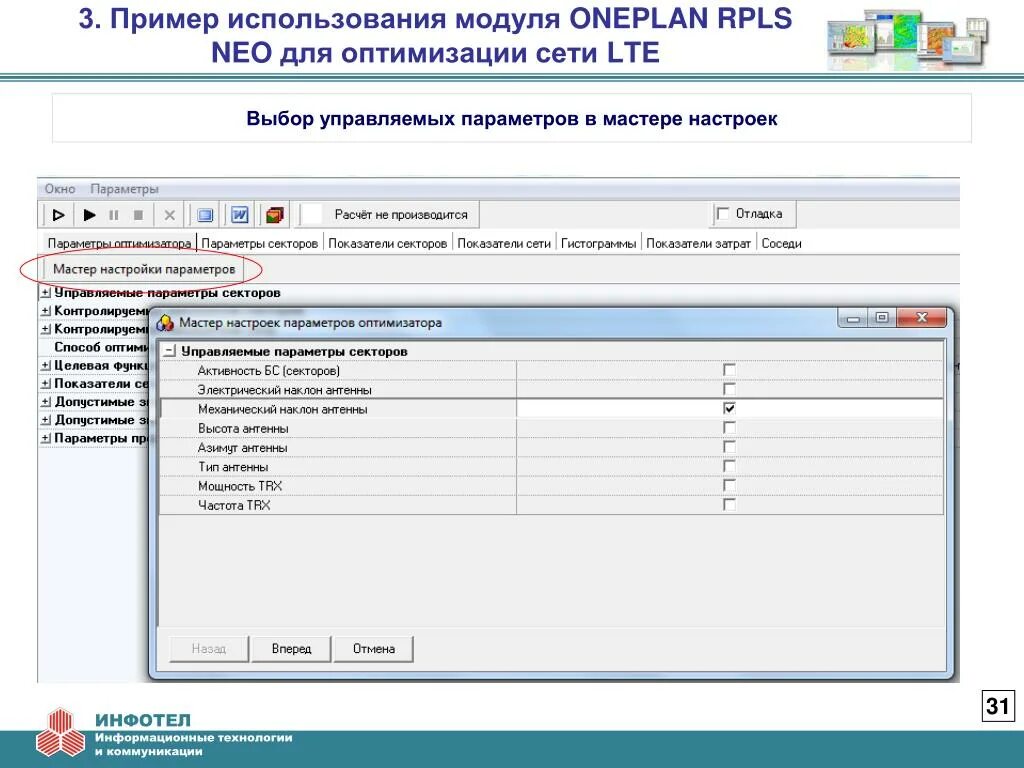Screen dimensions: 1024x768
Task: Expand the Параметры пр tree node
Action: pos(46,438)
